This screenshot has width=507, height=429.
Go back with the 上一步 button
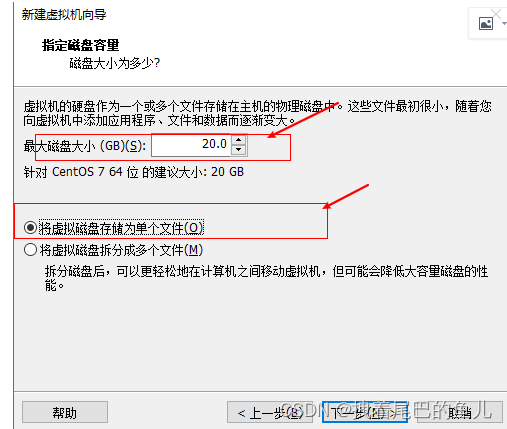(x=270, y=413)
